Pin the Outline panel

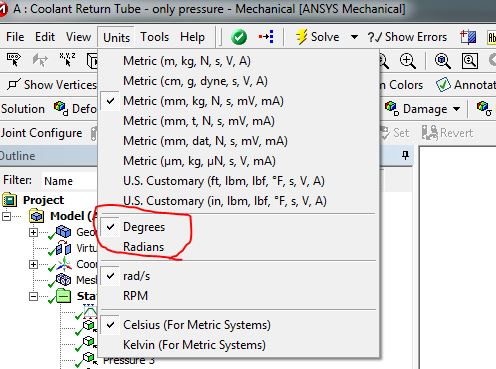click(405, 155)
